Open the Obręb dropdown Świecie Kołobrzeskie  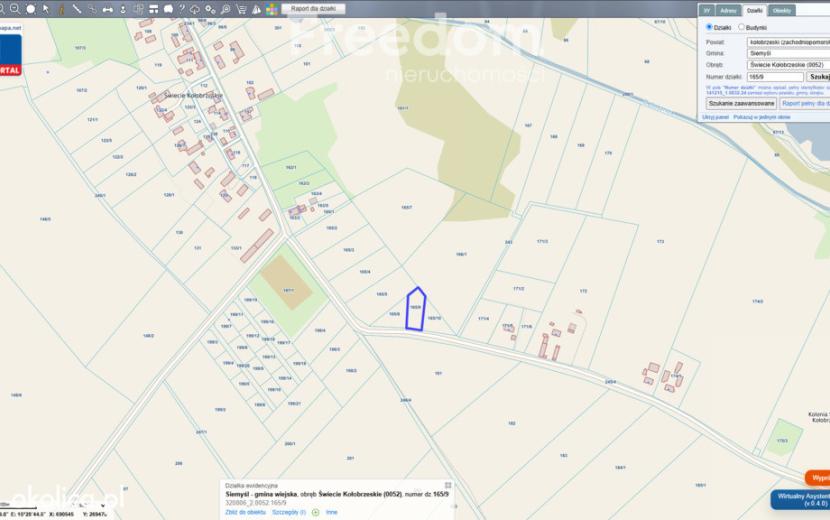click(x=788, y=65)
